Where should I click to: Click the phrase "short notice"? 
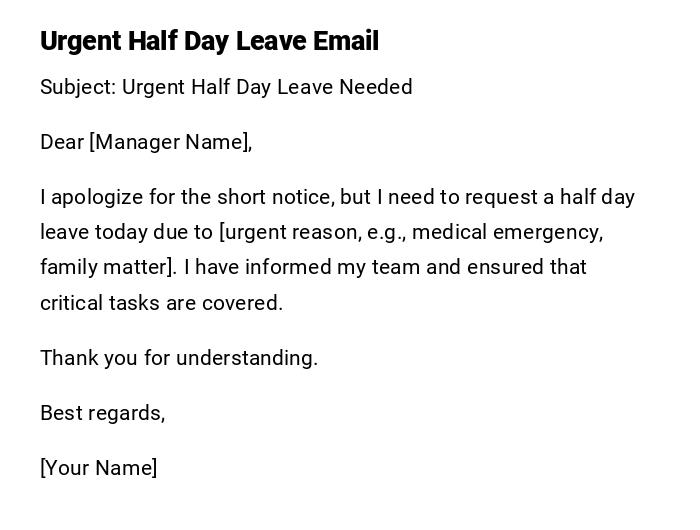pyautogui.click(x=272, y=197)
